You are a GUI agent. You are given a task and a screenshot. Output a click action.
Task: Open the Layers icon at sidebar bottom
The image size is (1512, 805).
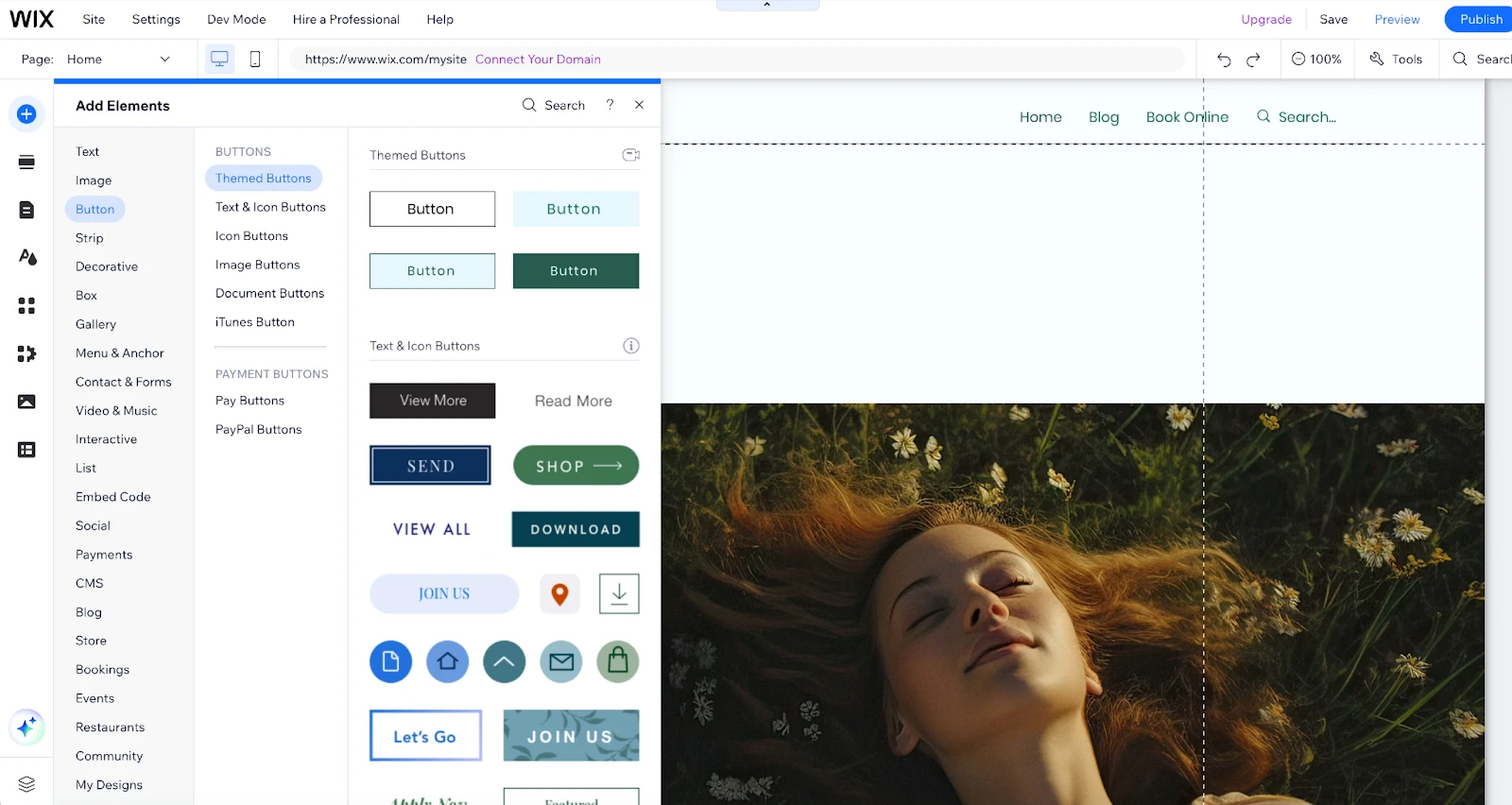pos(26,784)
